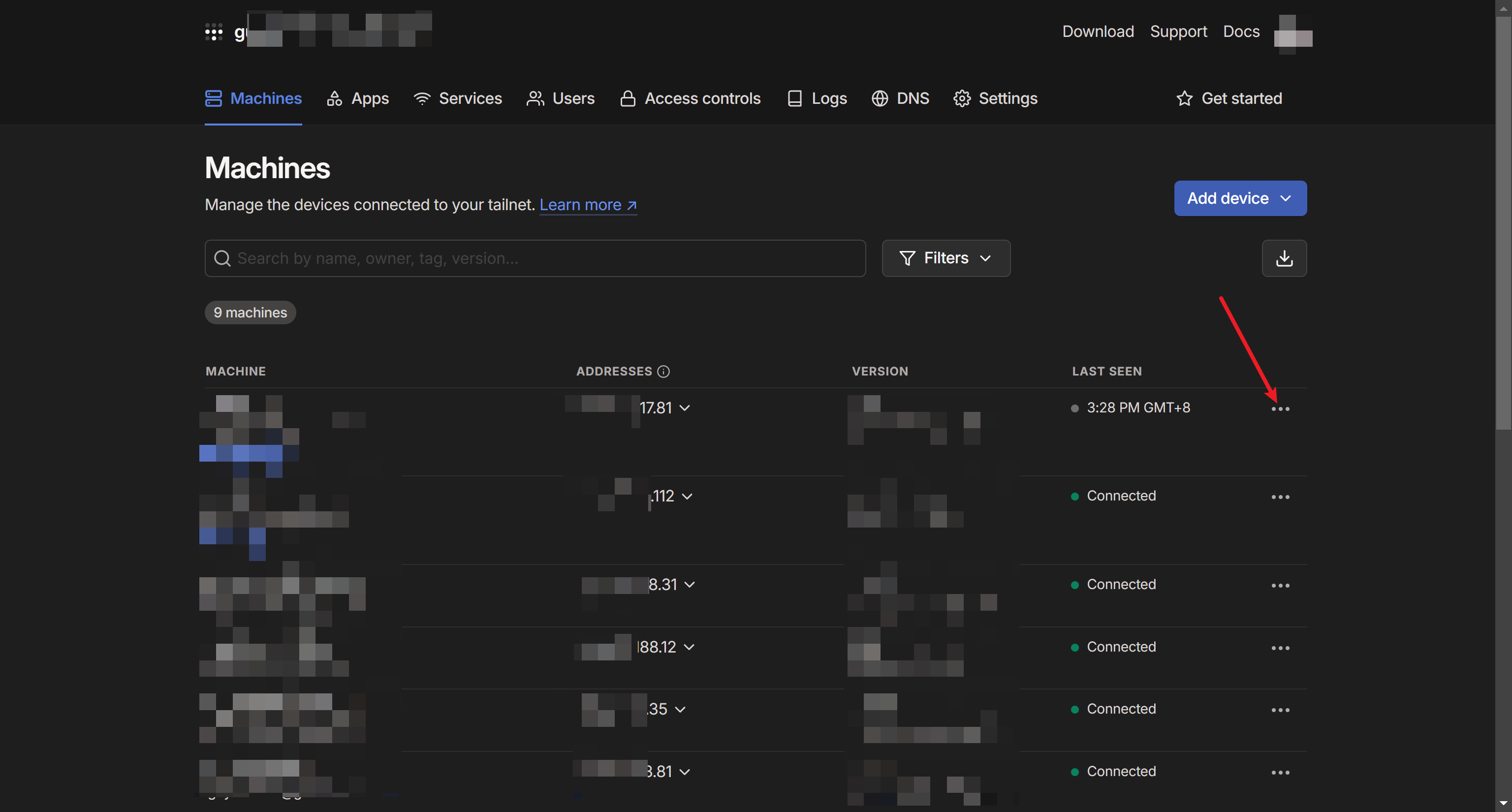1512x812 pixels.
Task: Click the three-dot menu on first machine
Action: pos(1280,408)
